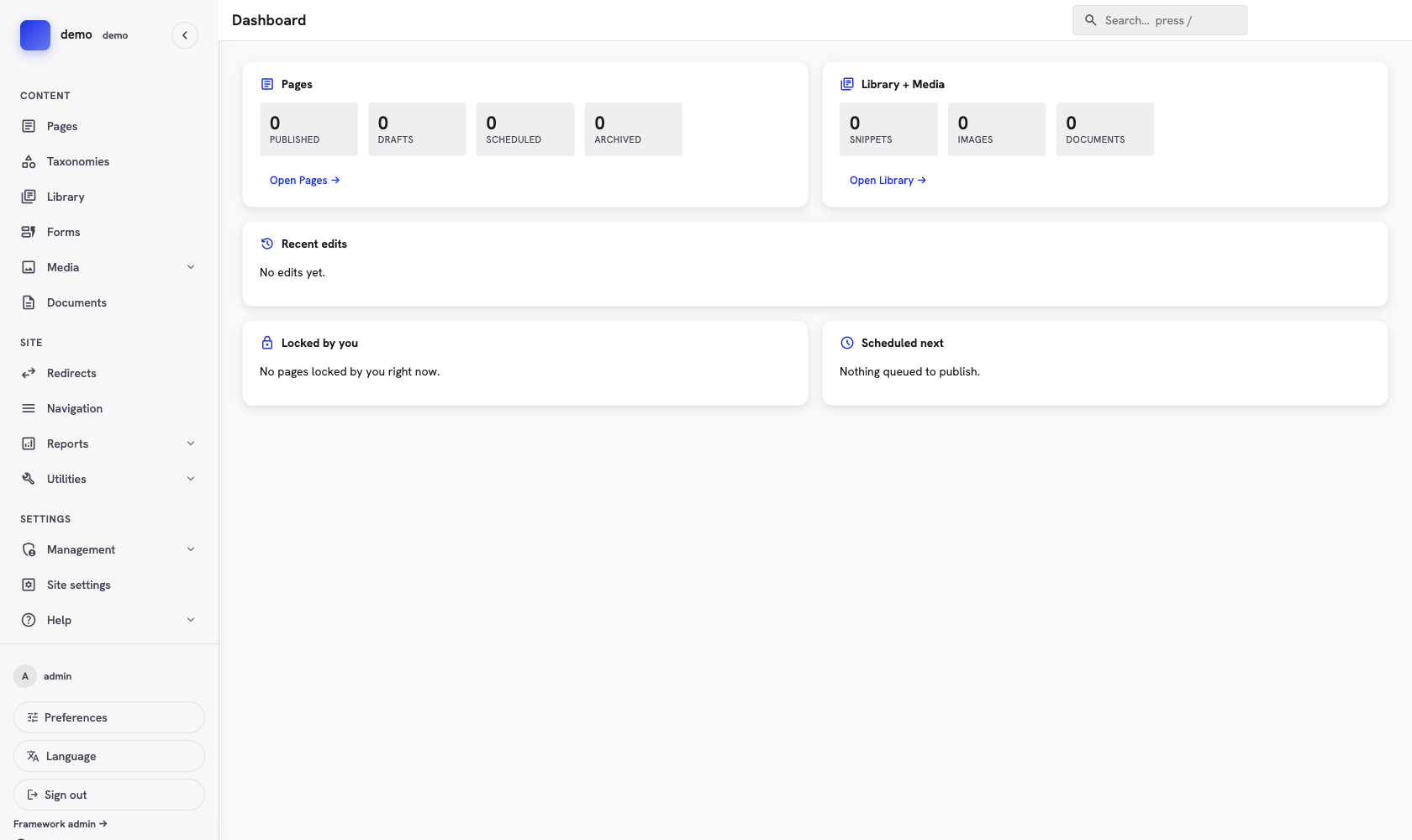1412x840 pixels.
Task: Click the Forms icon in sidebar
Action: tap(29, 232)
